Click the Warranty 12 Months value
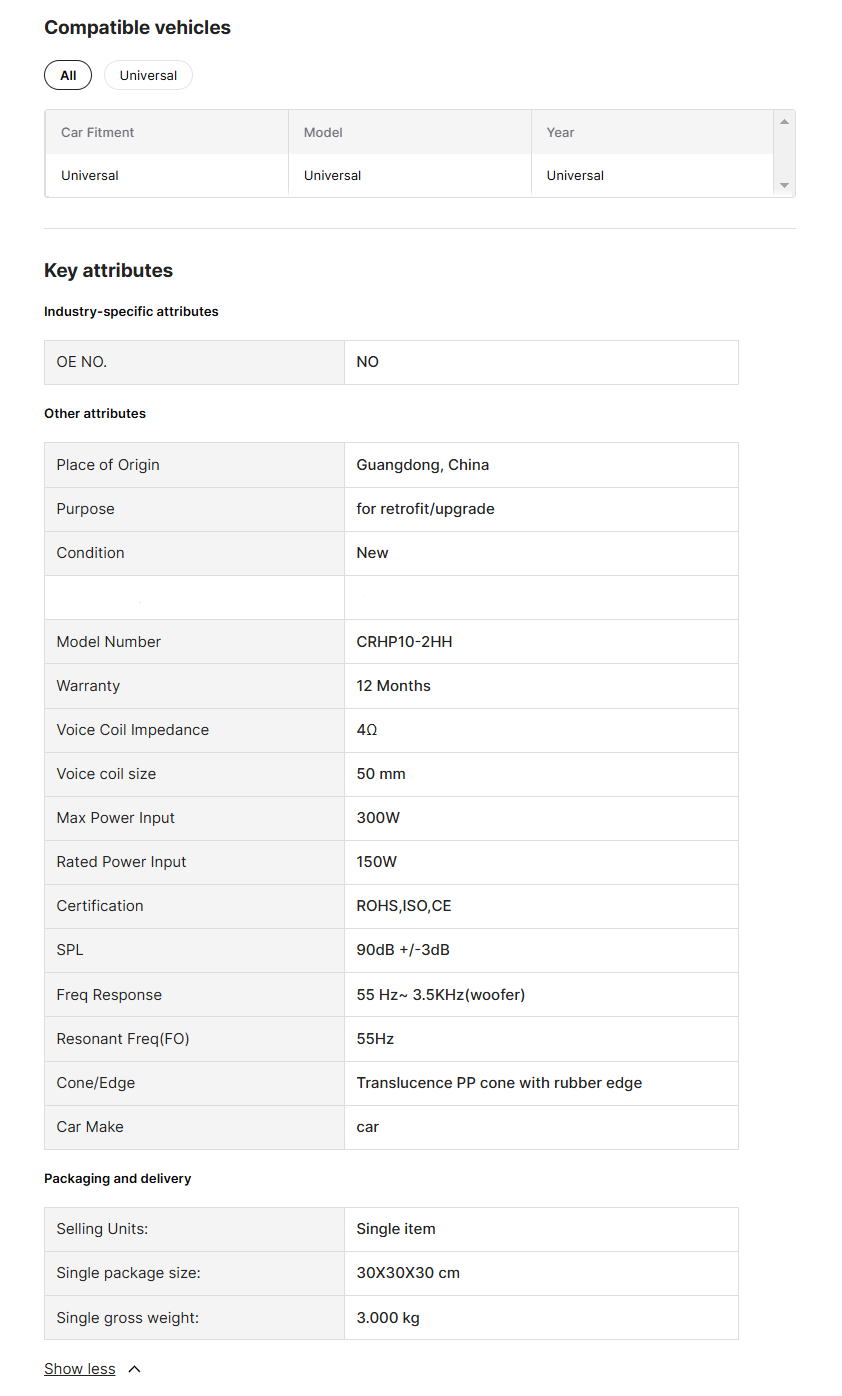Screen dimensions: 842x1396 pos(394,686)
